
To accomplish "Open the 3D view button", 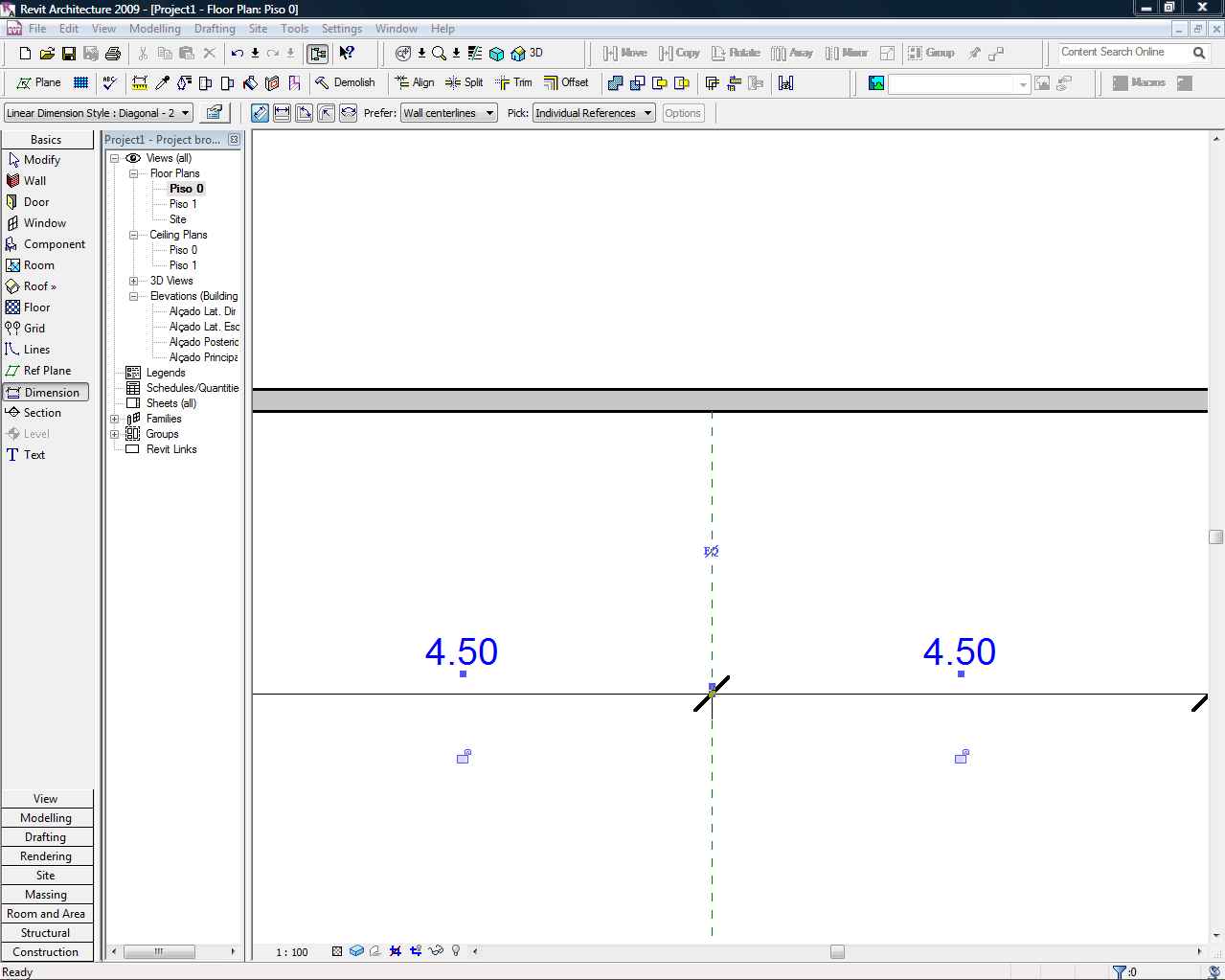I will (x=527, y=54).
